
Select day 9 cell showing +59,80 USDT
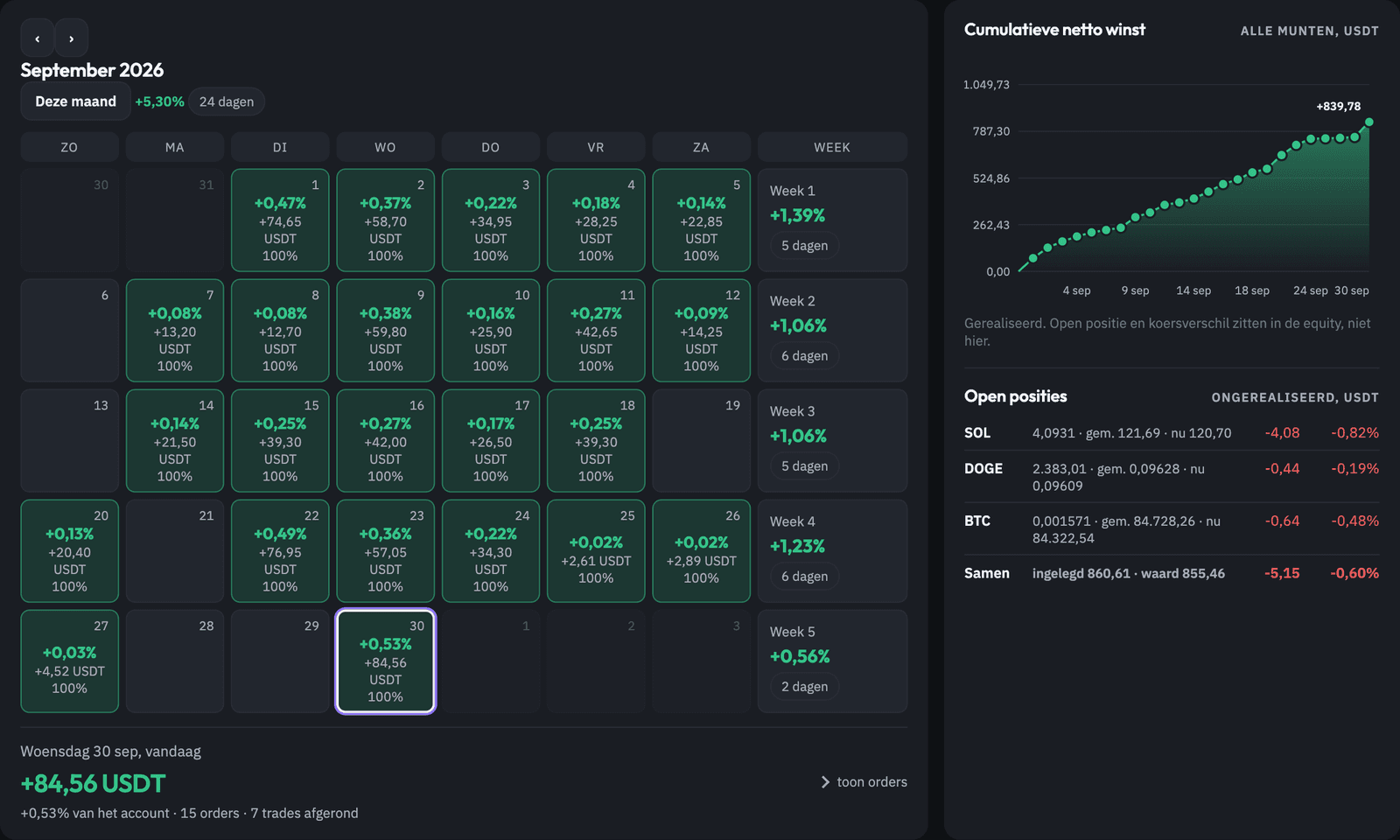[x=385, y=331]
